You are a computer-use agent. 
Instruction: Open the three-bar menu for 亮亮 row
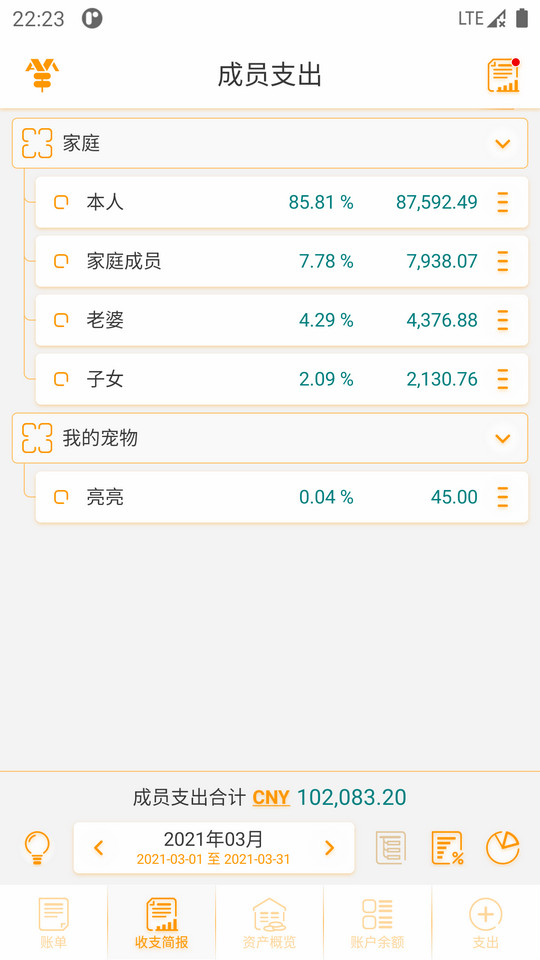point(503,497)
